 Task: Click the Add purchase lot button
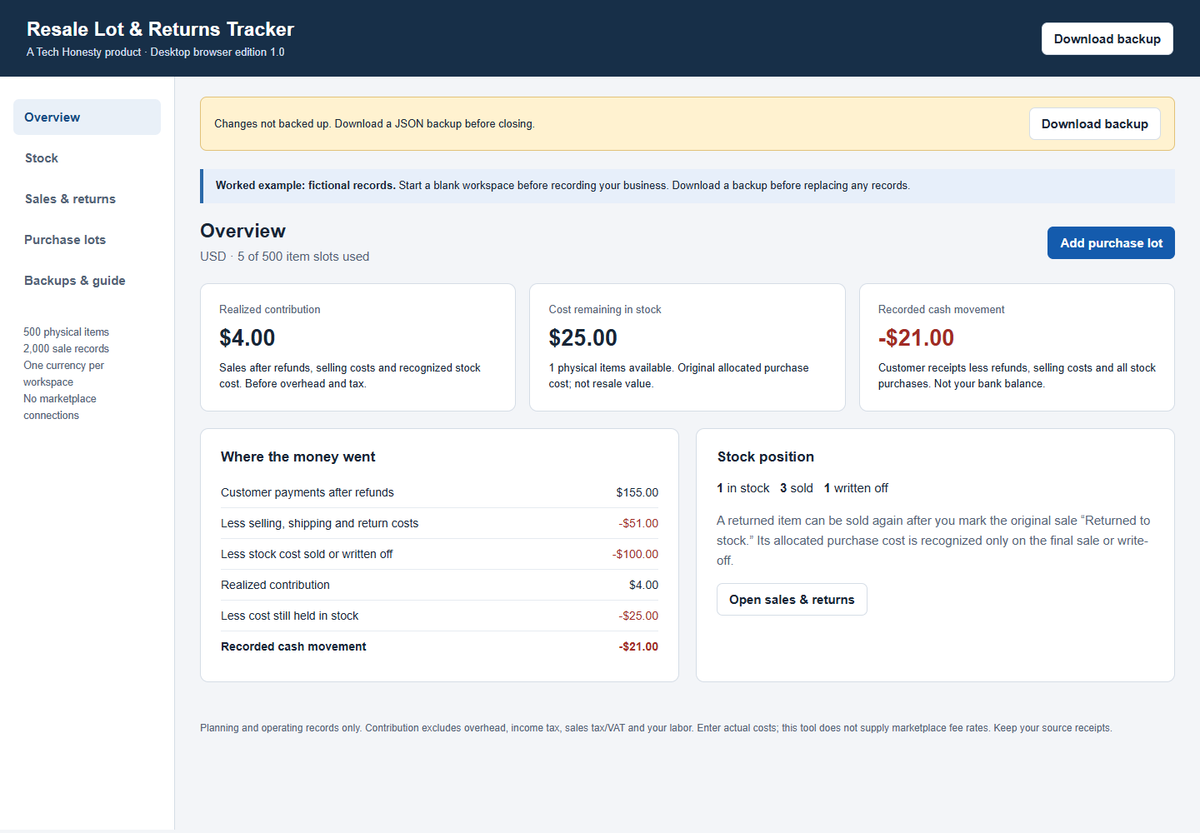pos(1111,243)
